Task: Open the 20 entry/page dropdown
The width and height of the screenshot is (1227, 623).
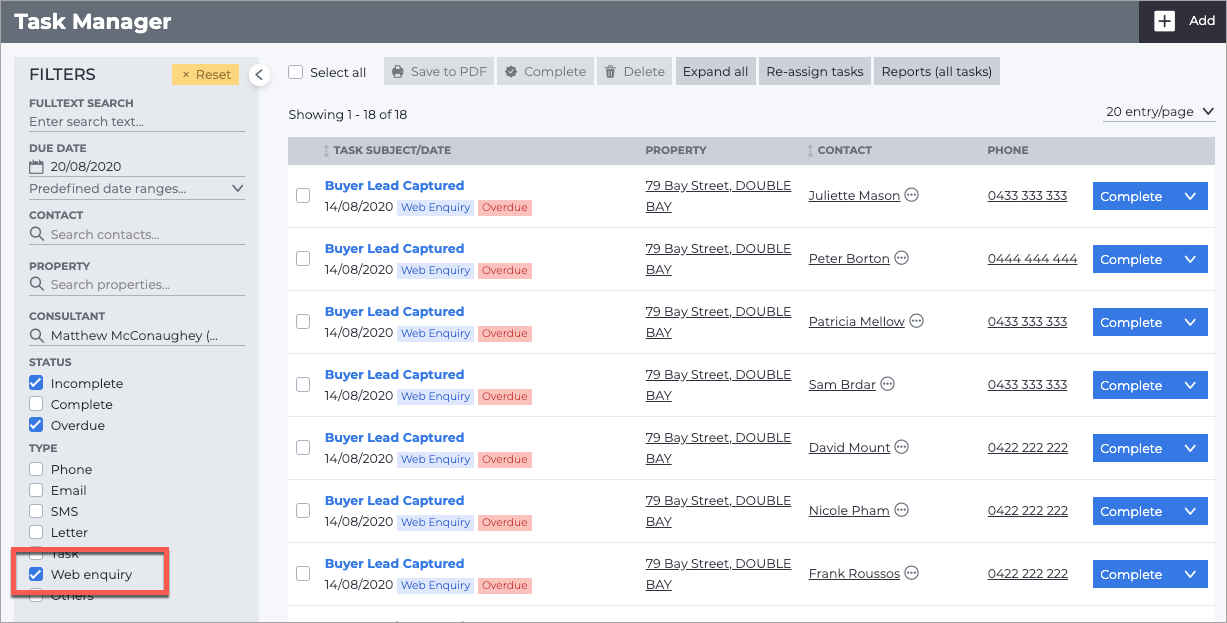Action: click(1160, 112)
